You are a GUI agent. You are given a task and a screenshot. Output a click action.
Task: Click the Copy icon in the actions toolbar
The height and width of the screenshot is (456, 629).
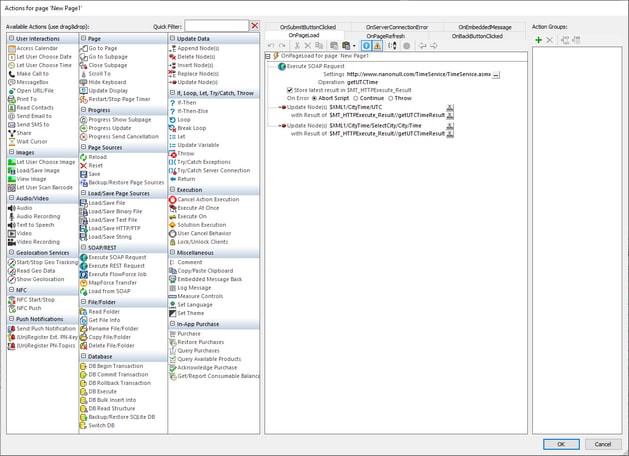(319, 46)
